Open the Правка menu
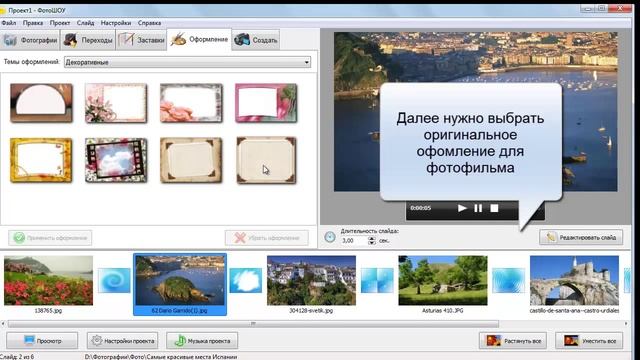Viewport: 640px width, 360px height. tap(33, 23)
